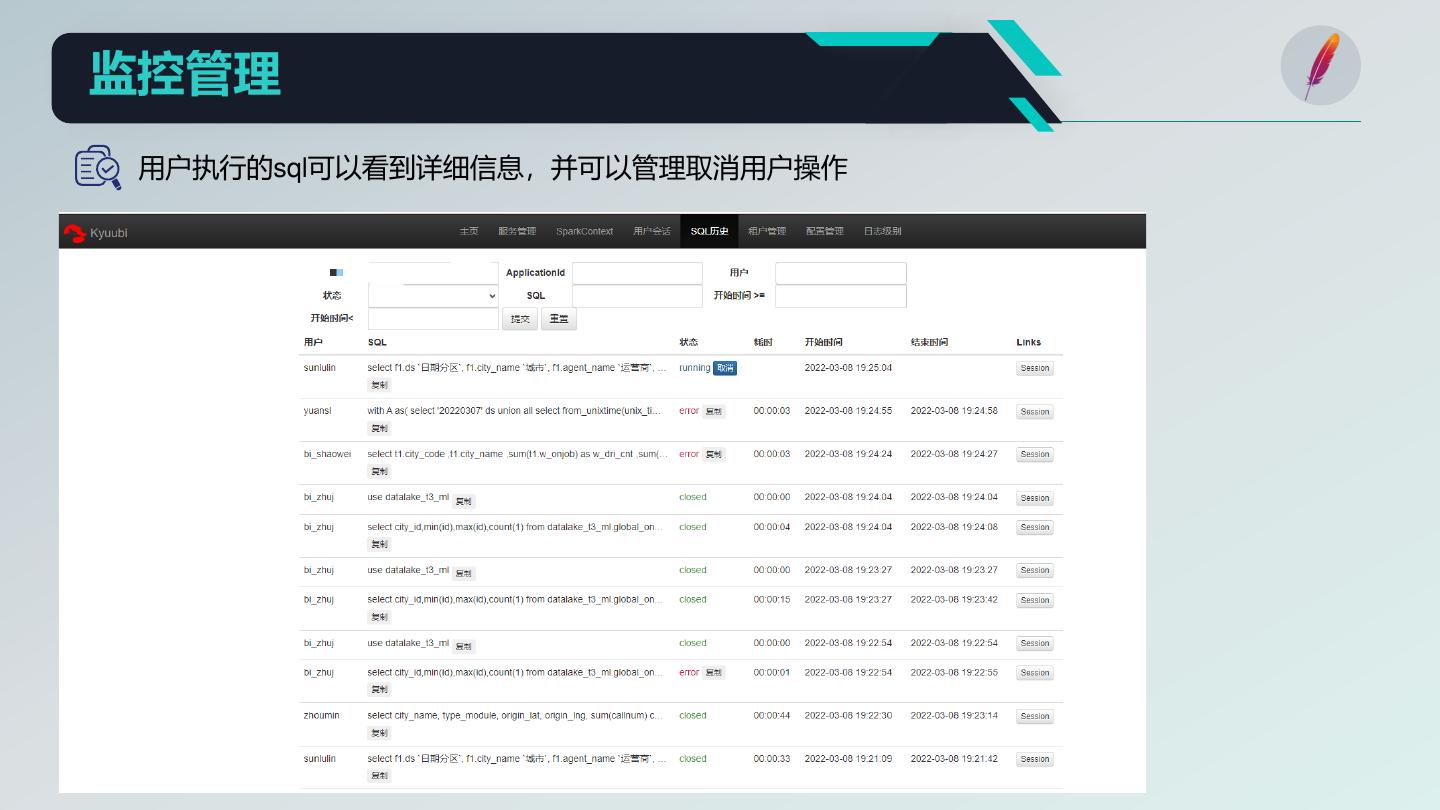Click the document search icon beside subtitle

click(x=98, y=167)
